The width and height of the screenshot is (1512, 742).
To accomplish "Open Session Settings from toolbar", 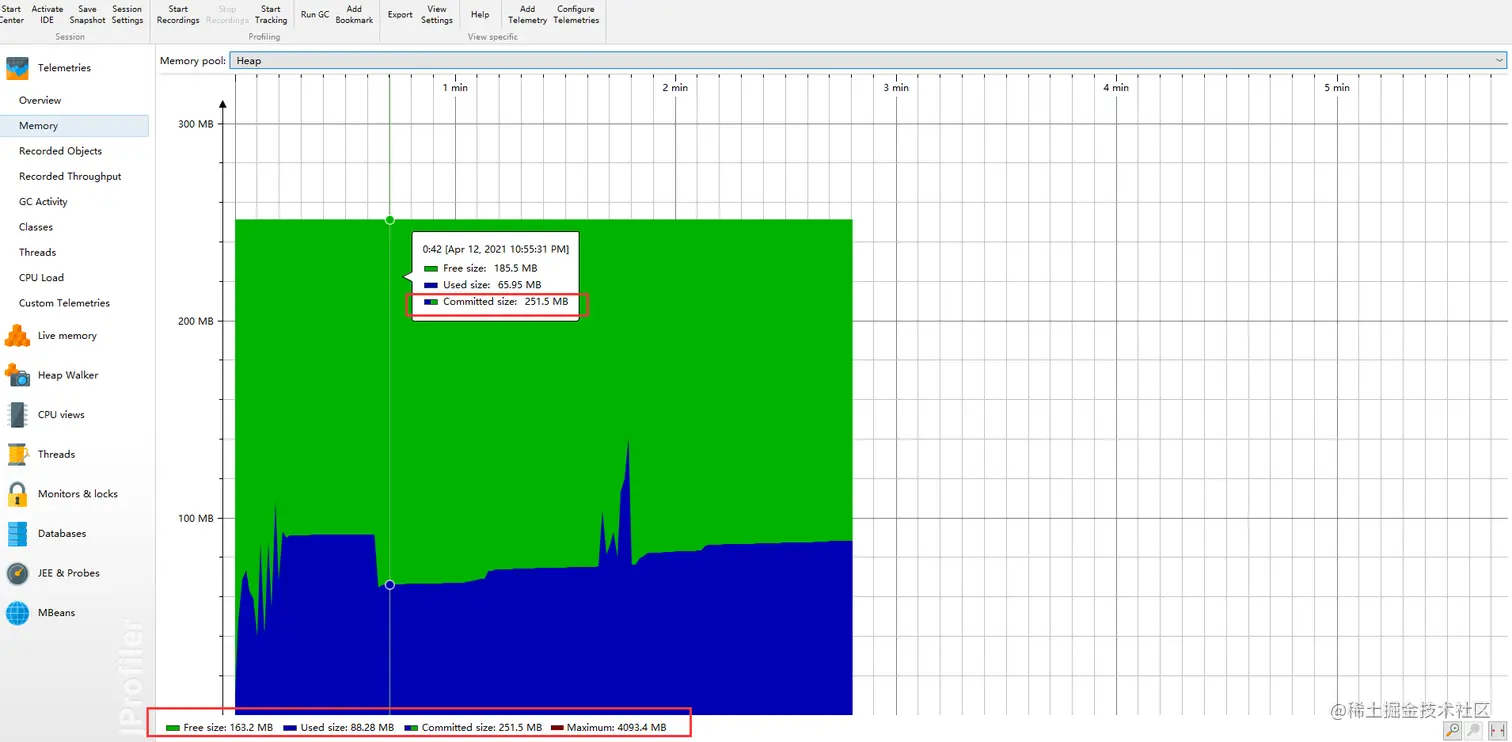I will [x=127, y=14].
